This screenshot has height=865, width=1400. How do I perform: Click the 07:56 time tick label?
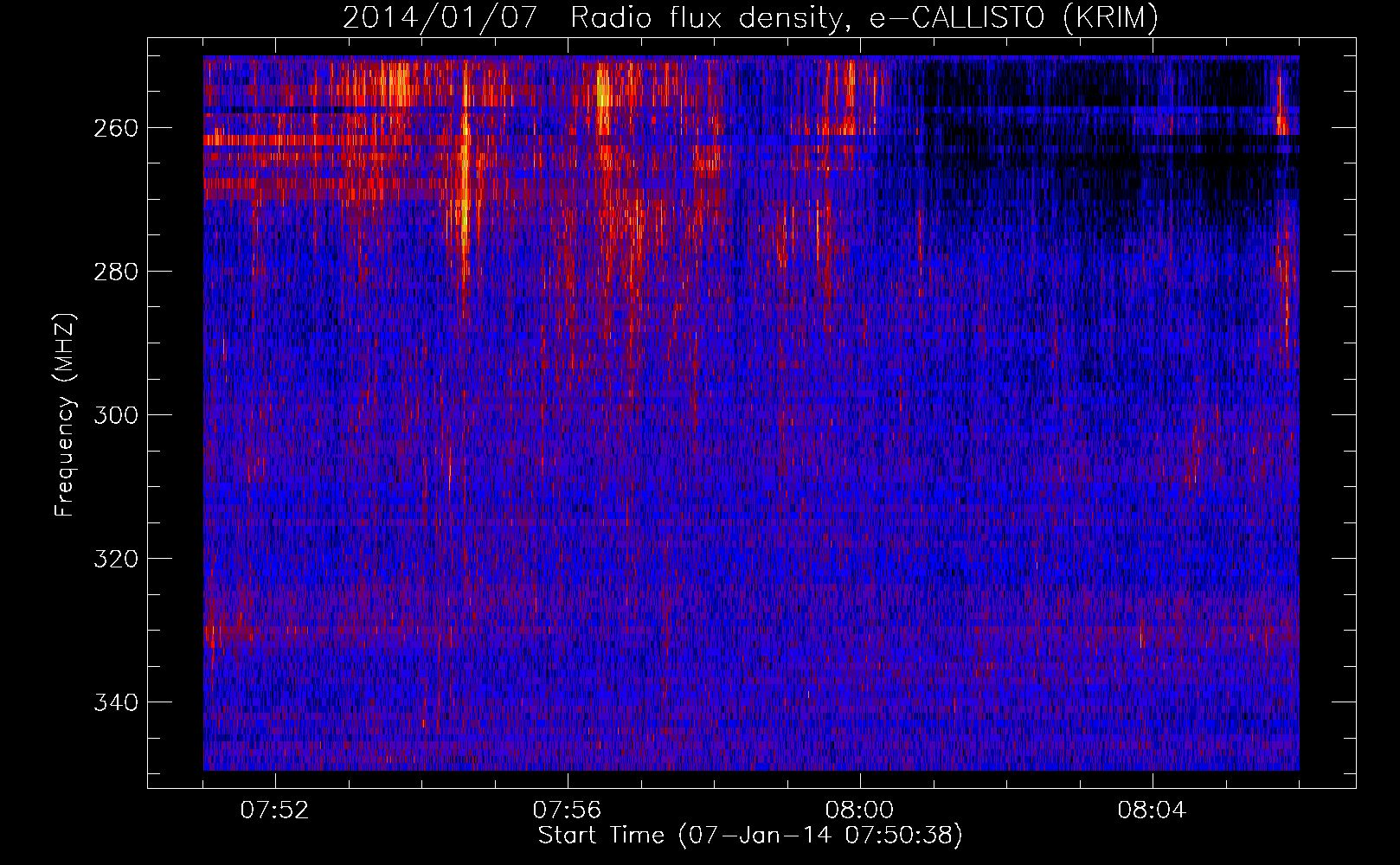pos(568,811)
